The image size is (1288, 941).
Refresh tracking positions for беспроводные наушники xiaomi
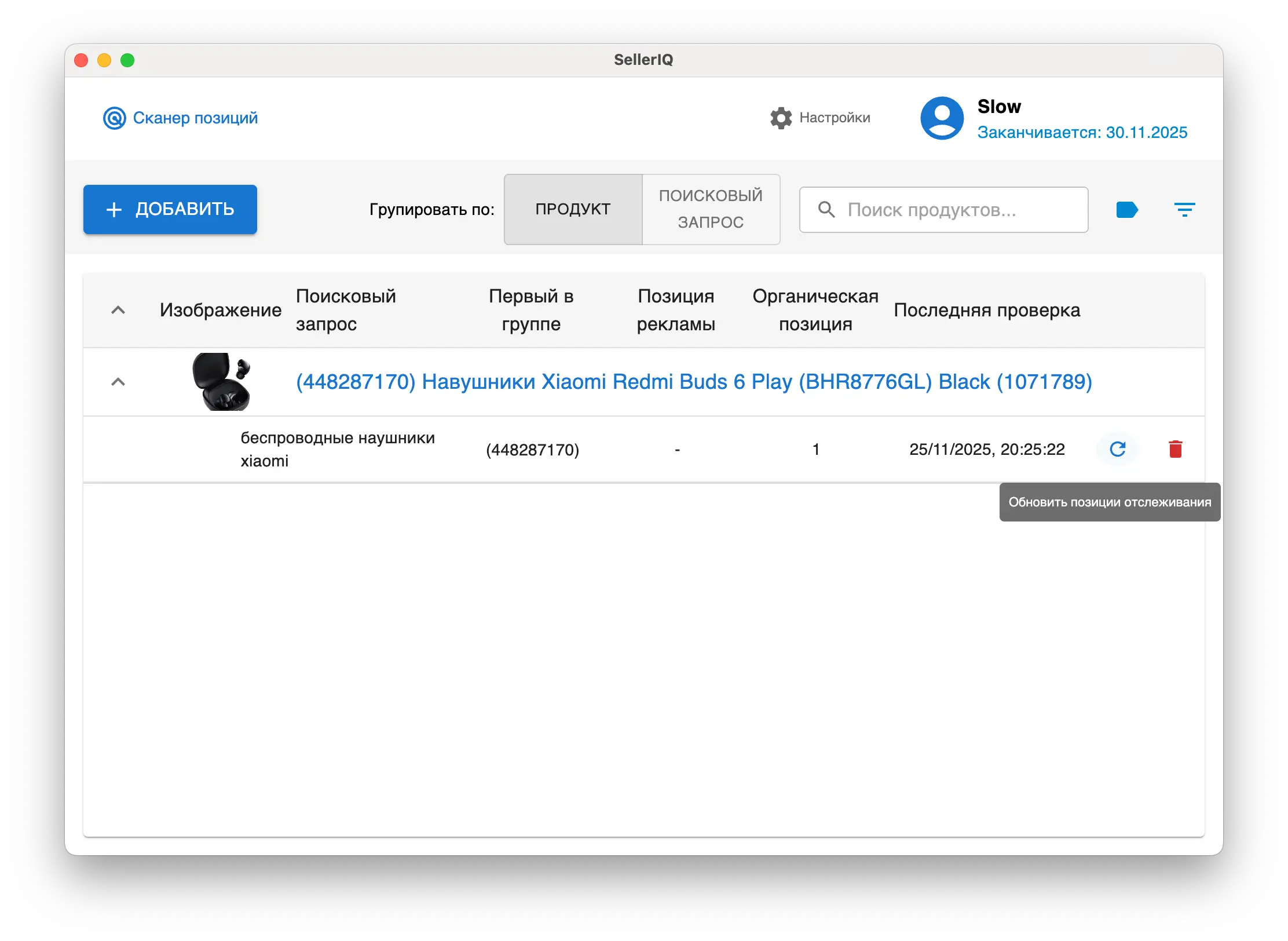pos(1117,449)
